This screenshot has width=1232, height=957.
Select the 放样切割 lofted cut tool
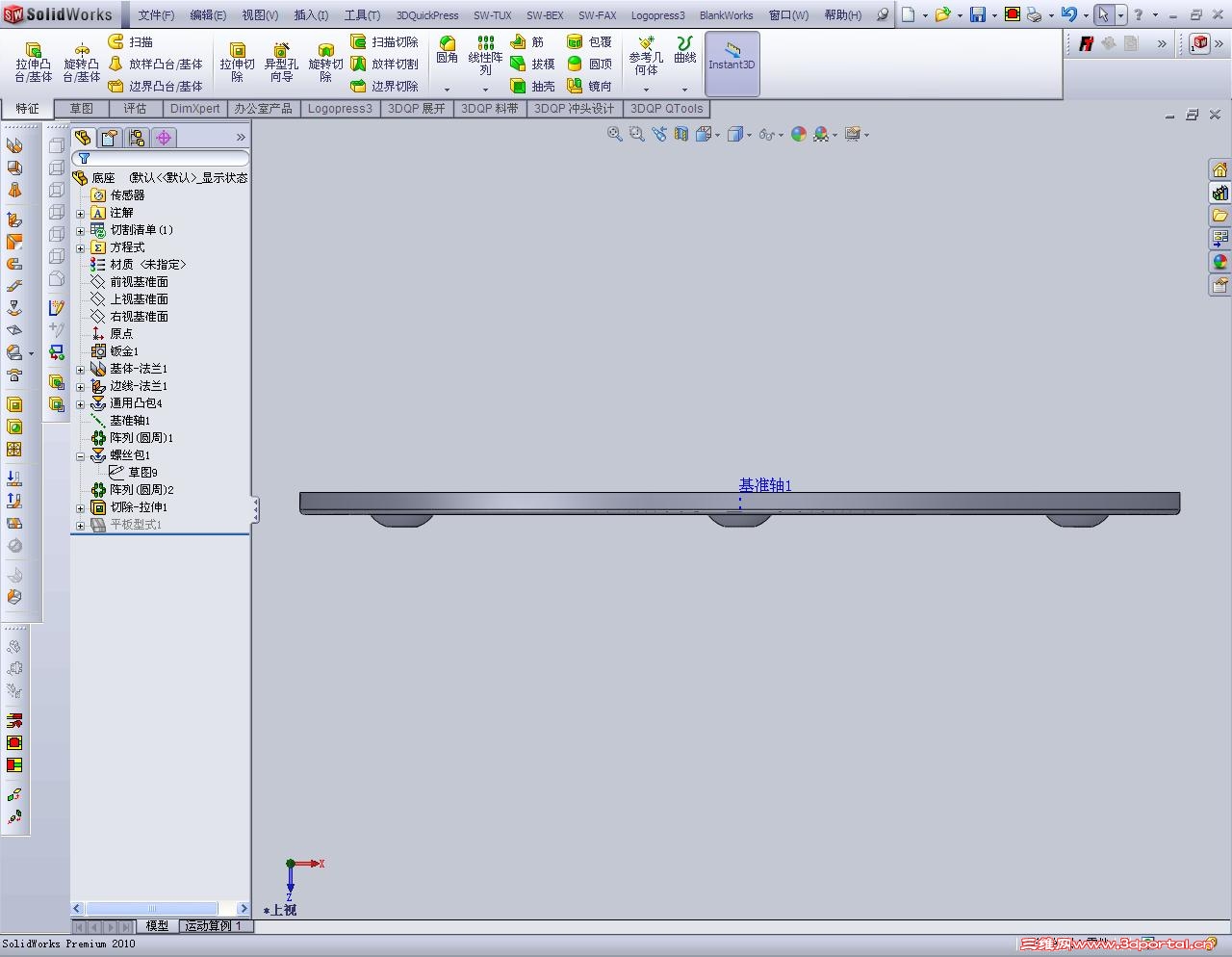384,64
